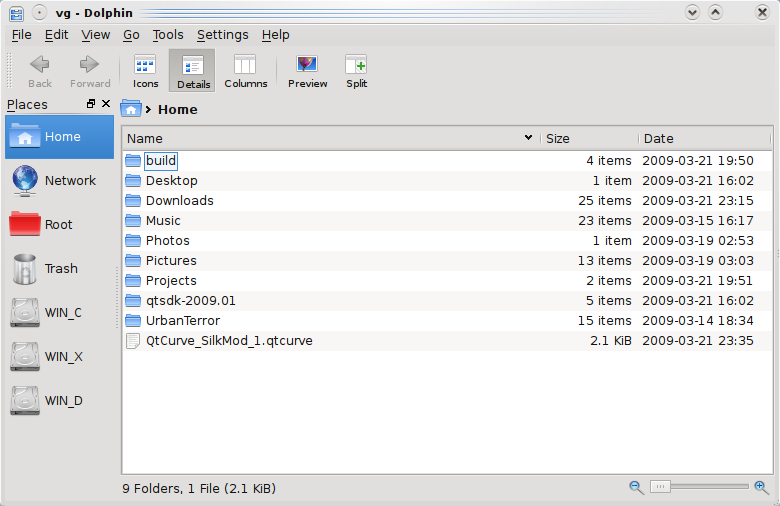Click the date '2009-03-21 23:35'
Screen dimensions: 780x506
pos(697,341)
